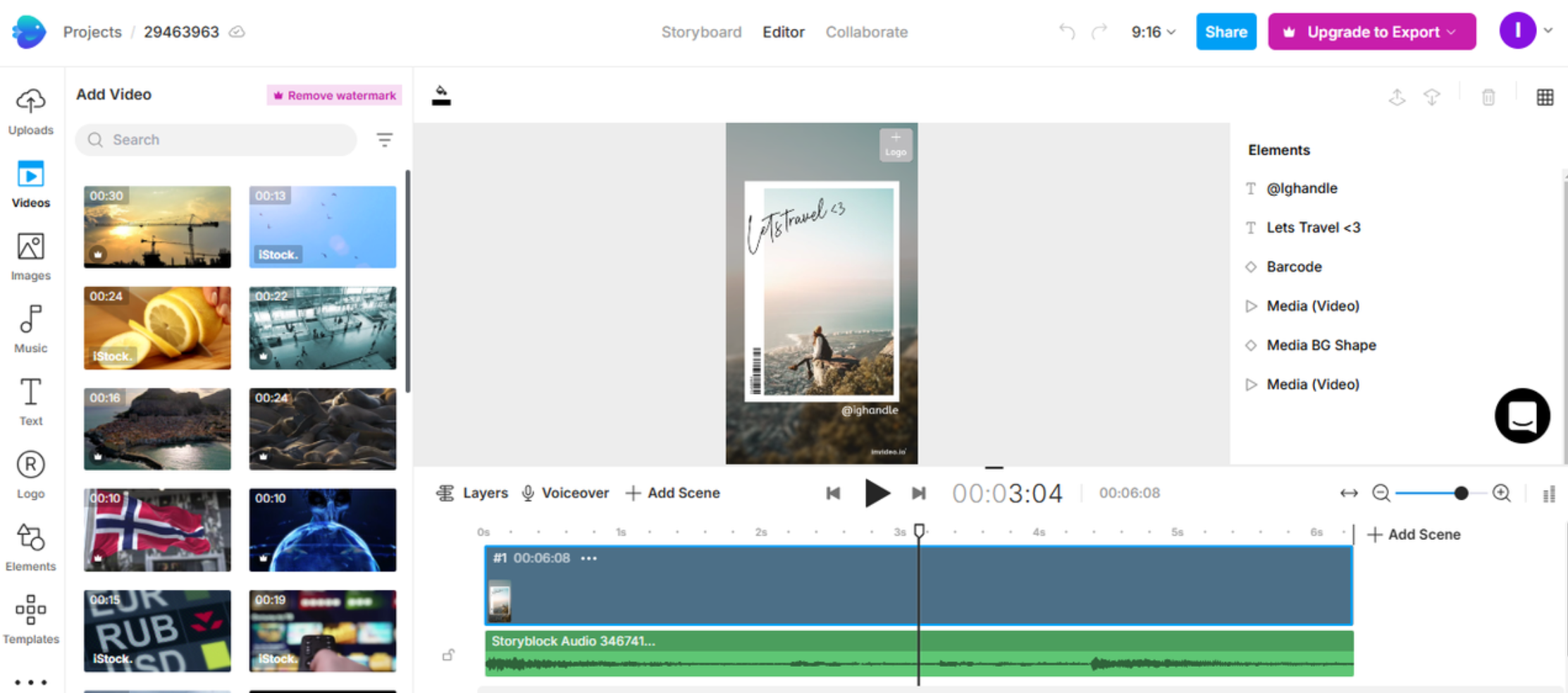Screen dimensions: 1568x693
Task: Click the Share button
Action: tap(1226, 31)
